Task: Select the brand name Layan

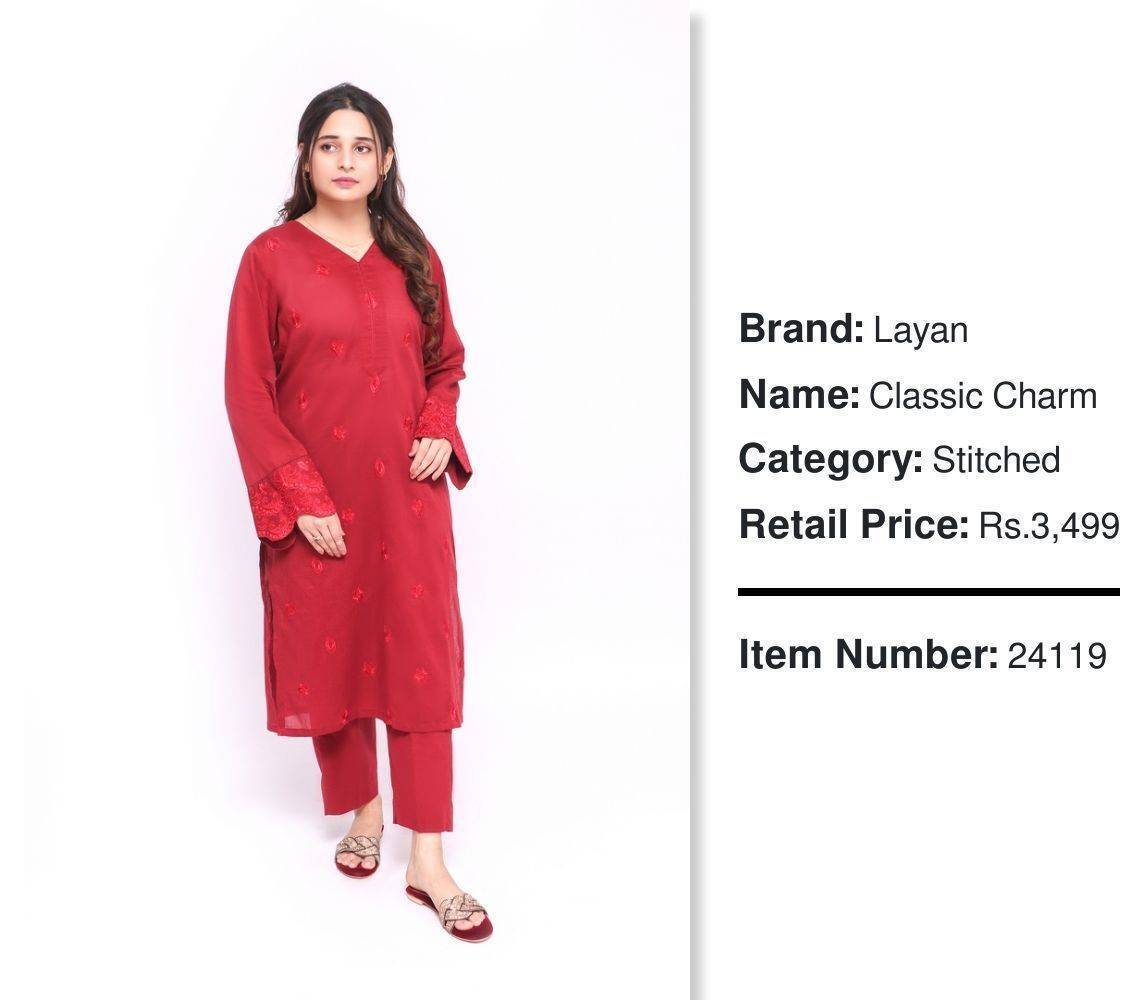Action: 921,330
